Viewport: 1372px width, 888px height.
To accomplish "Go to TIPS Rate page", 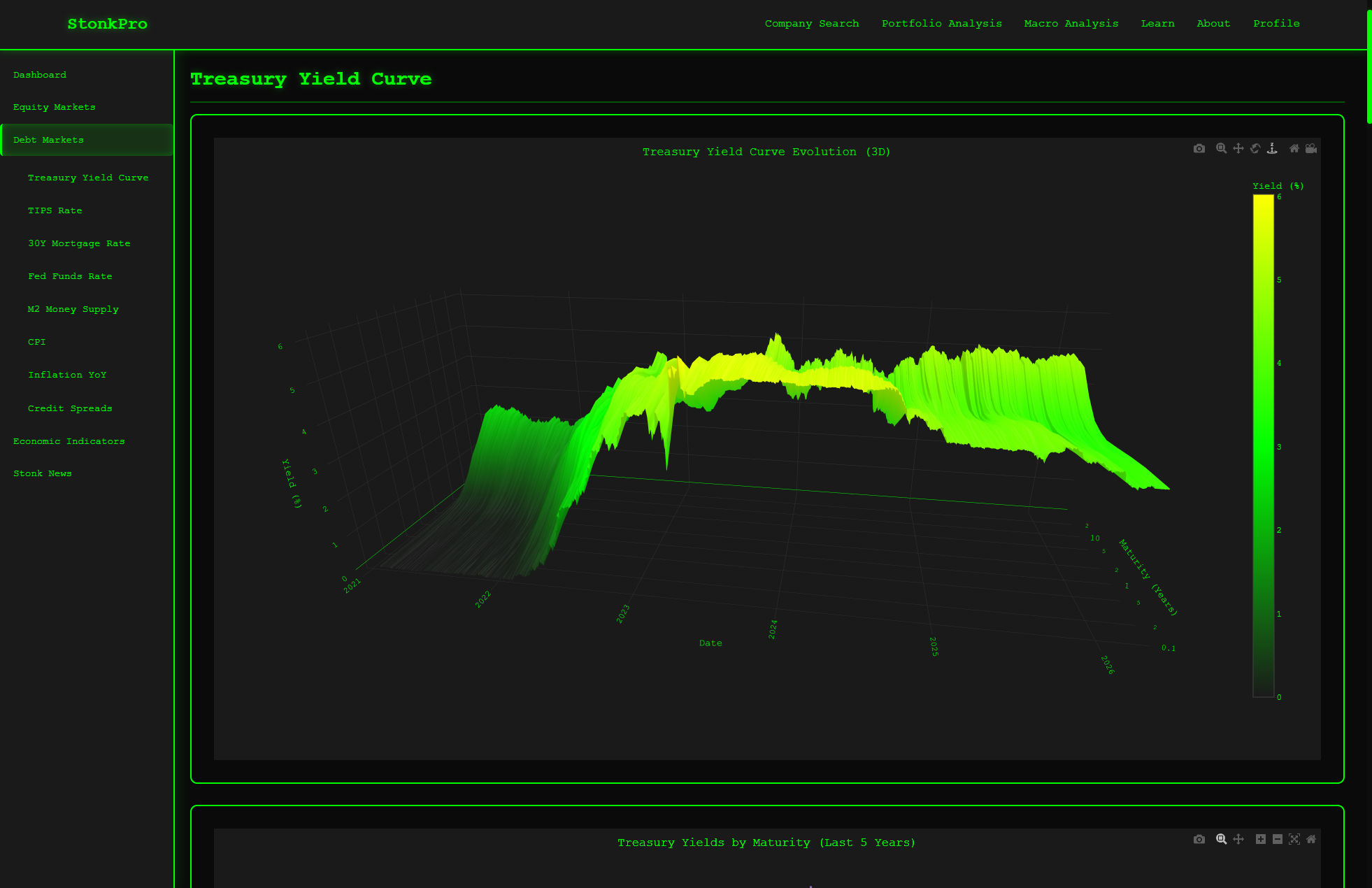I will 55,210.
